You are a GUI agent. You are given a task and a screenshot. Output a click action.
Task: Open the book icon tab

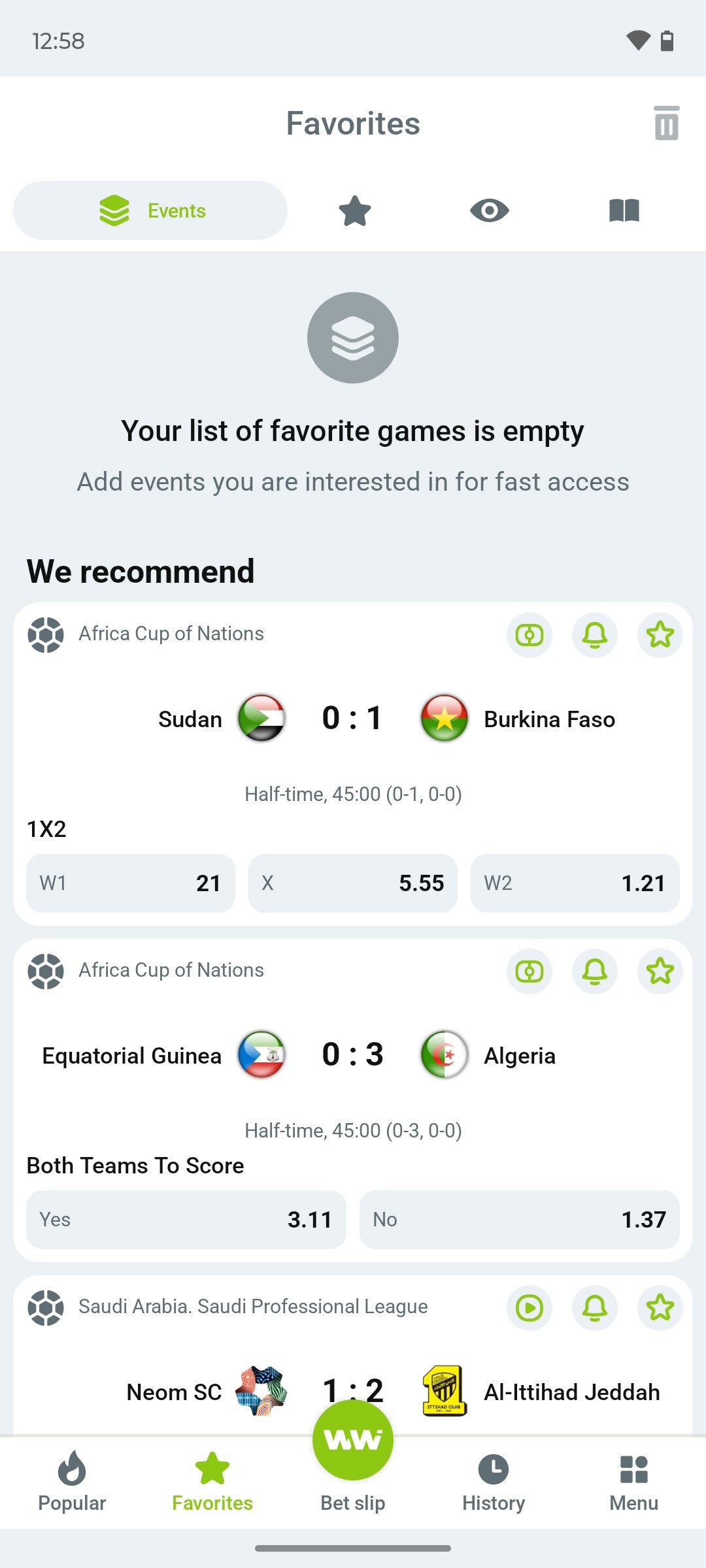coord(624,211)
